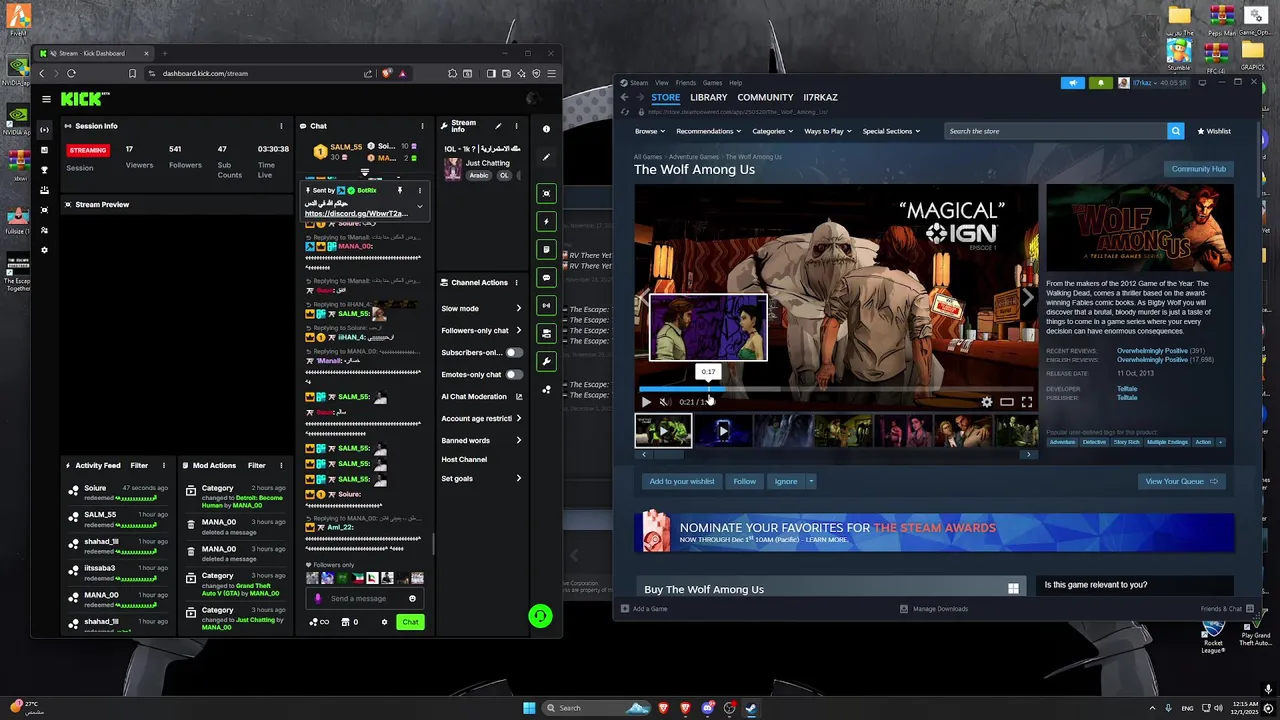Click the info icon in Kick right rail
Viewport: 1280px width, 720px height.
[546, 129]
